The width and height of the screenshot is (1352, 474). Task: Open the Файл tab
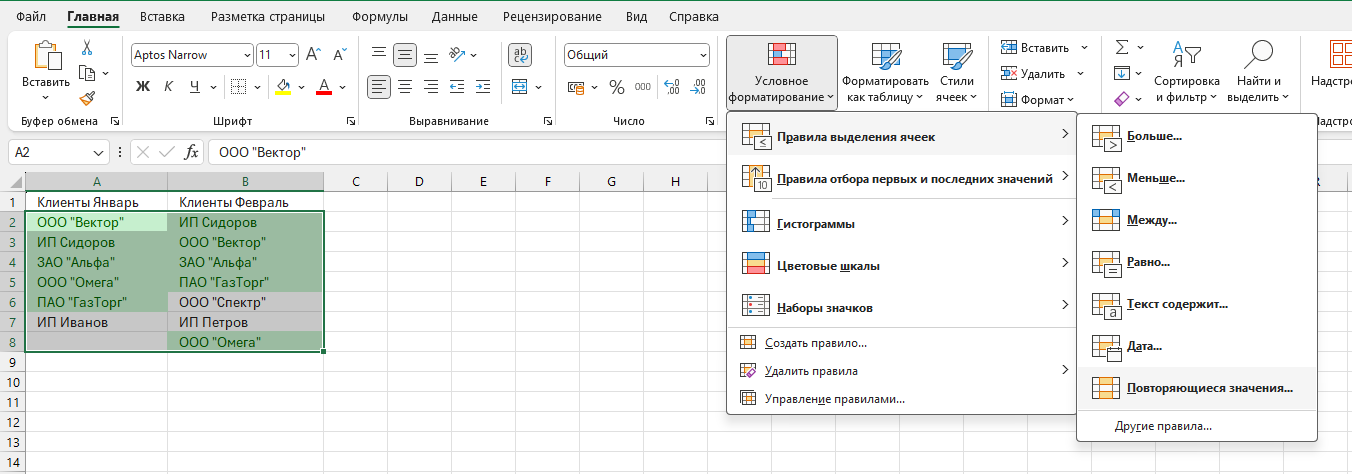click(x=31, y=17)
